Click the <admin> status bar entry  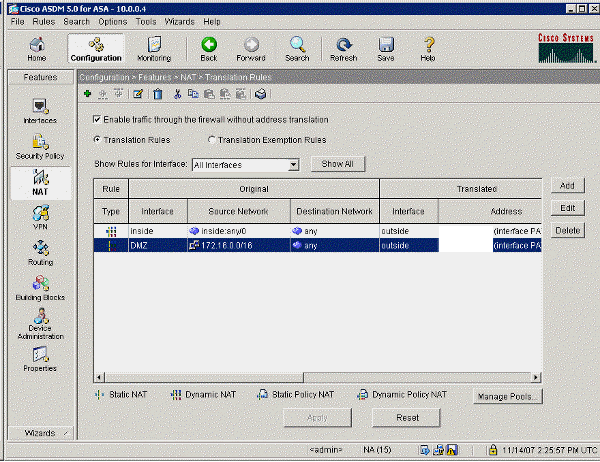(x=326, y=450)
